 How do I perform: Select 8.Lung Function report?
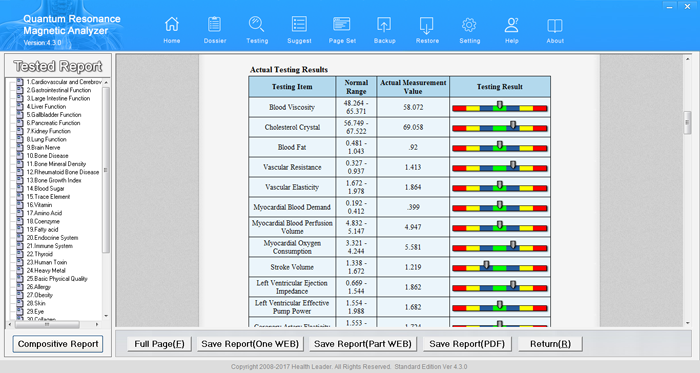(x=46, y=139)
